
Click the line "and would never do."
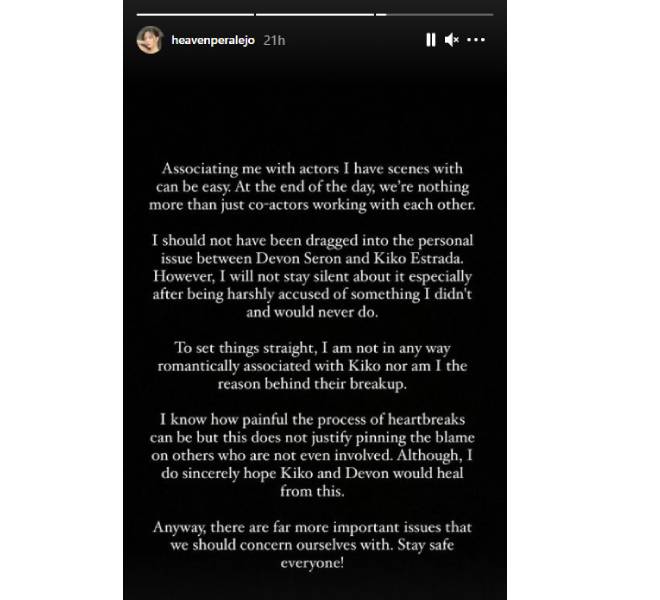(x=312, y=312)
